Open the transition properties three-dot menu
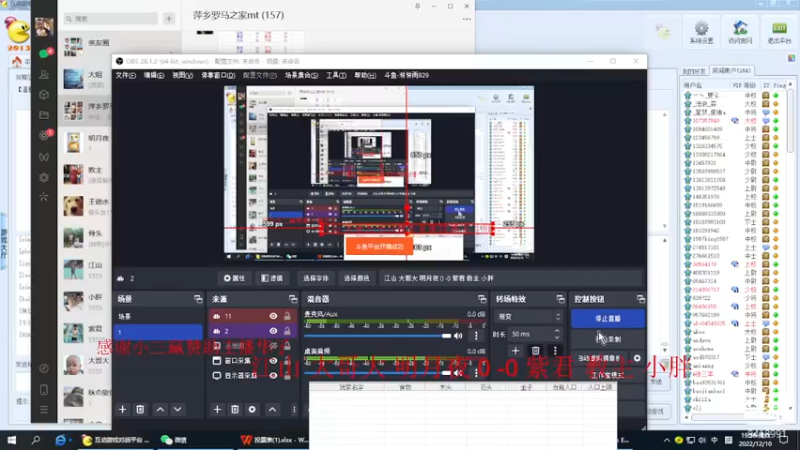This screenshot has width=800, height=450. pyautogui.click(x=555, y=351)
